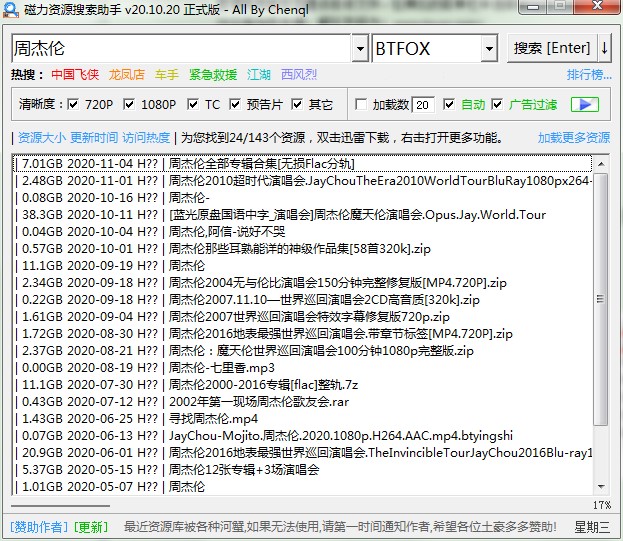Select the 0.08GB 2020-10-16 周杰伦- result

click(x=303, y=198)
